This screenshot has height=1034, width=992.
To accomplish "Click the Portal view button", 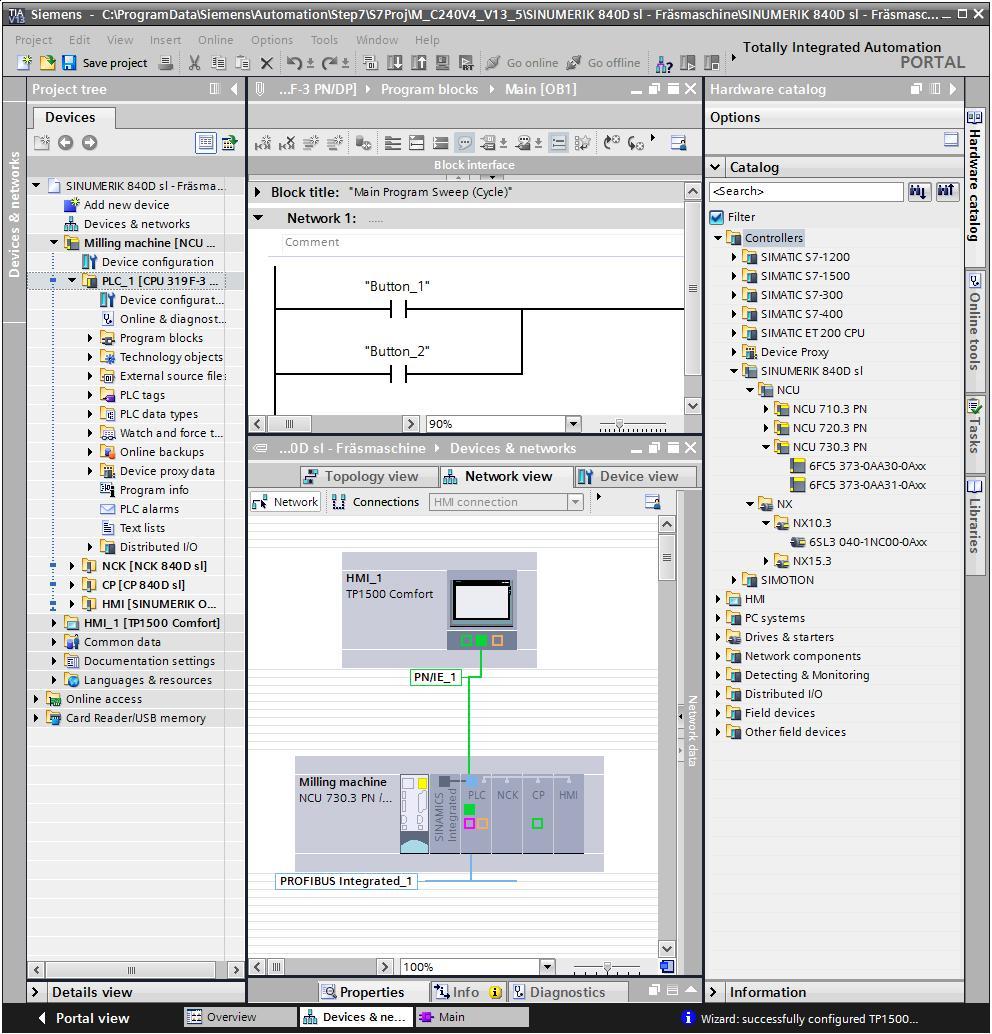I will click(x=84, y=1018).
